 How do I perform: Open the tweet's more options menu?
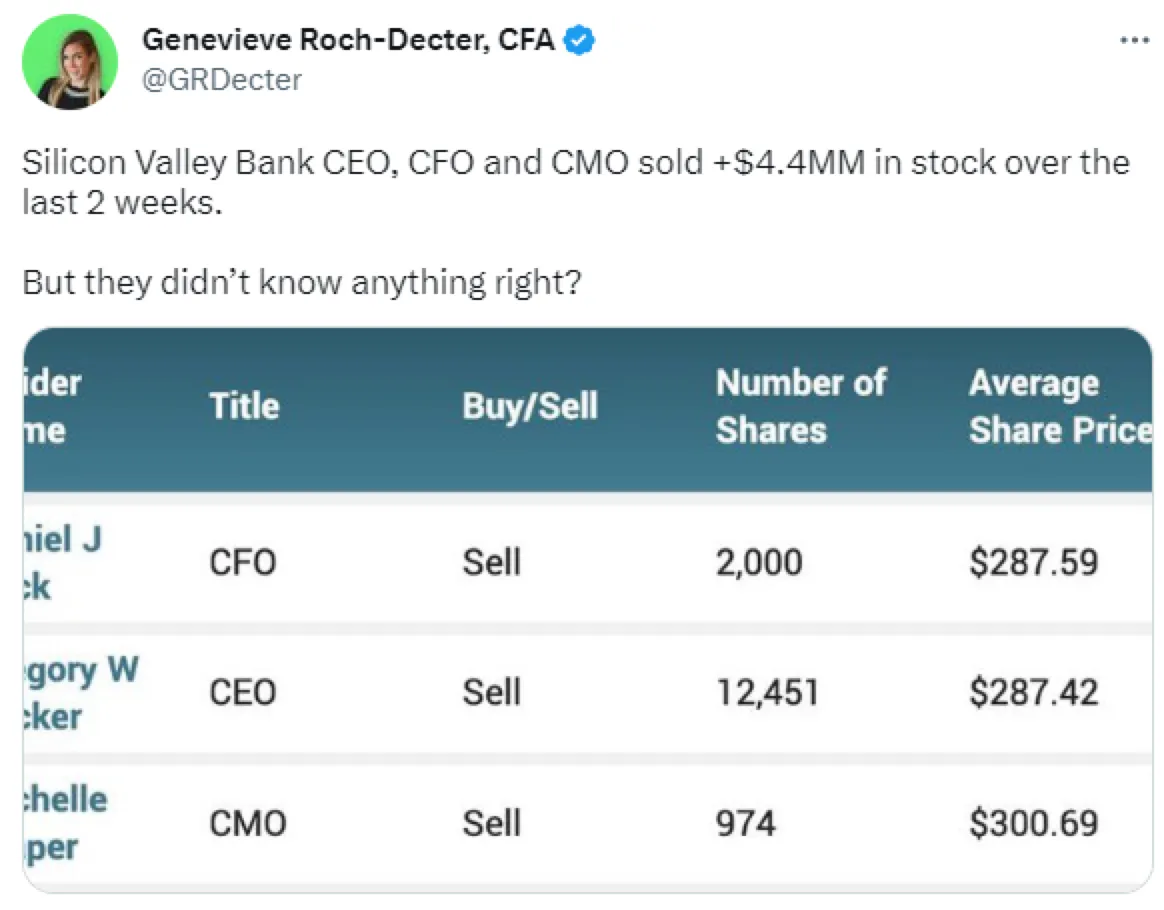click(x=1134, y=41)
